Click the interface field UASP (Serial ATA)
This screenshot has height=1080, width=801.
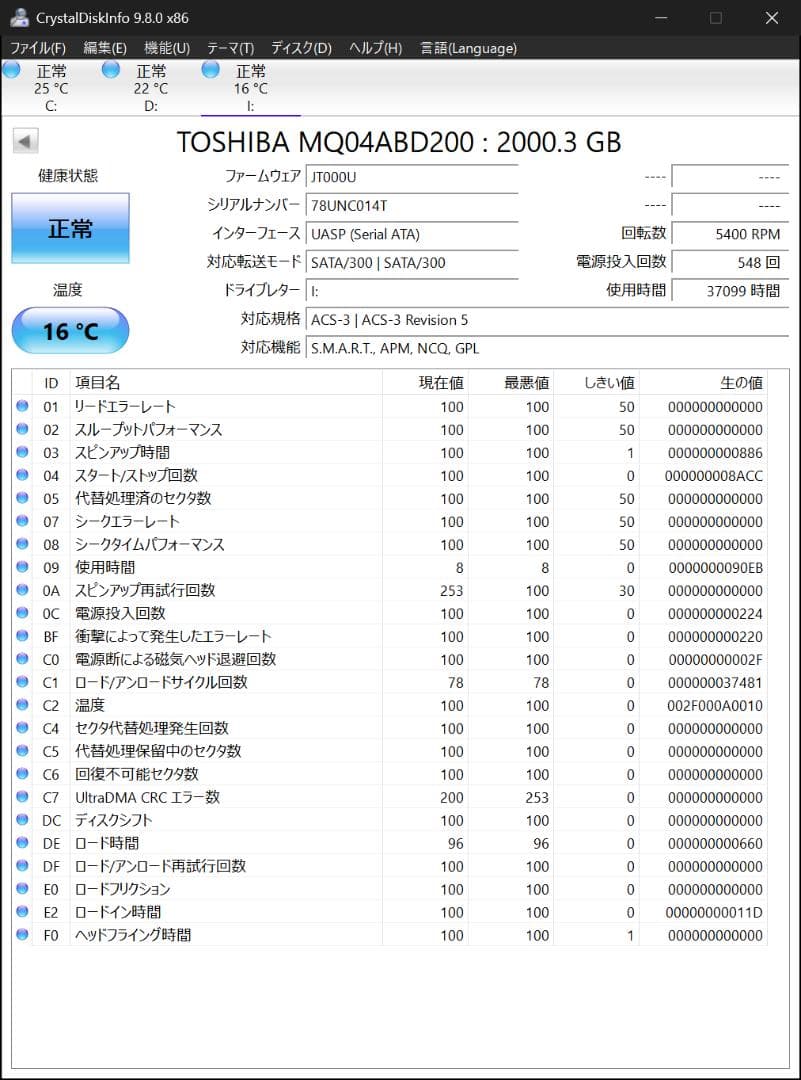click(412, 234)
